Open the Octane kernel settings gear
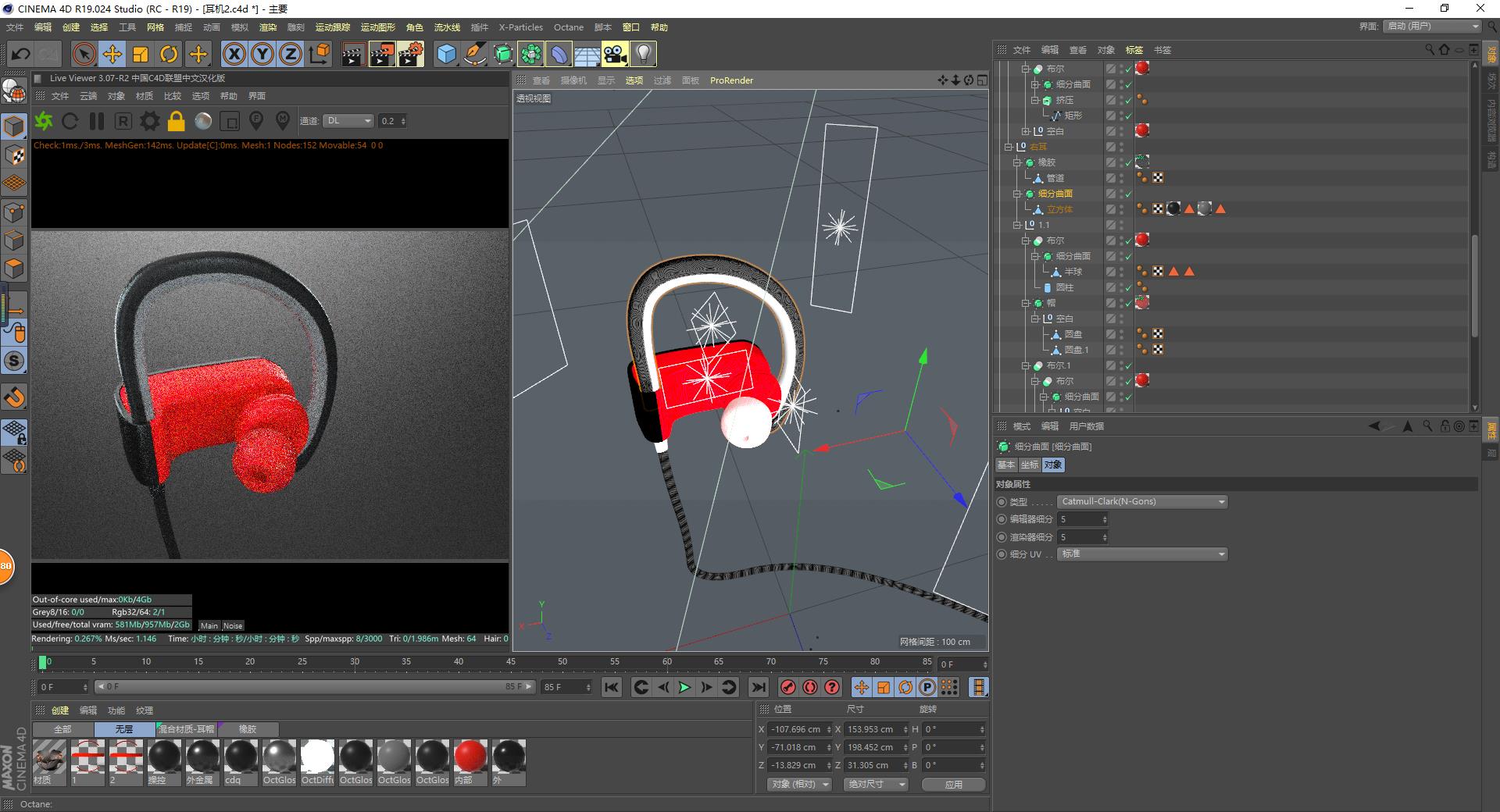The image size is (1500, 812). point(148,121)
